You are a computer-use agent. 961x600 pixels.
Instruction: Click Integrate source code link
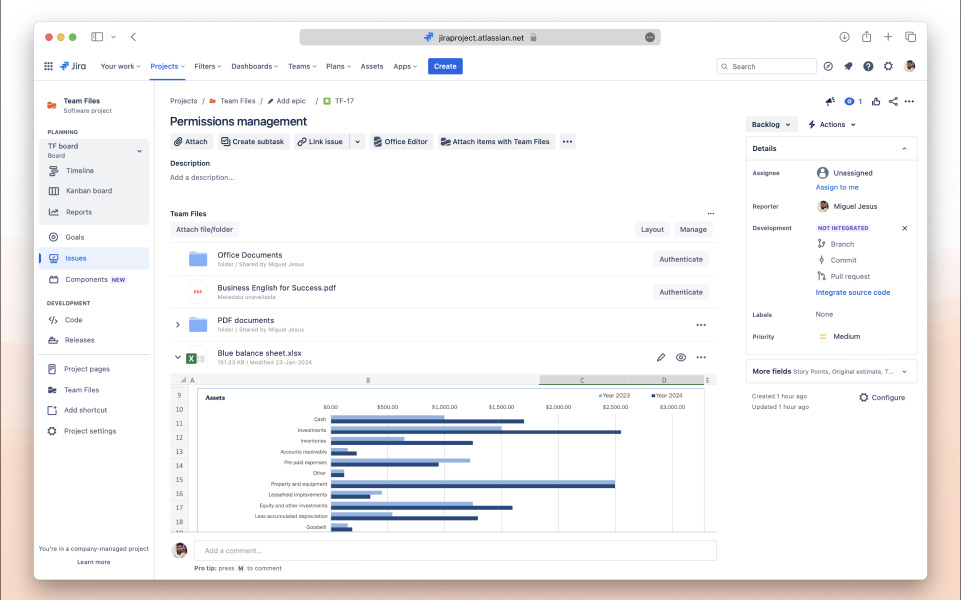(x=853, y=293)
